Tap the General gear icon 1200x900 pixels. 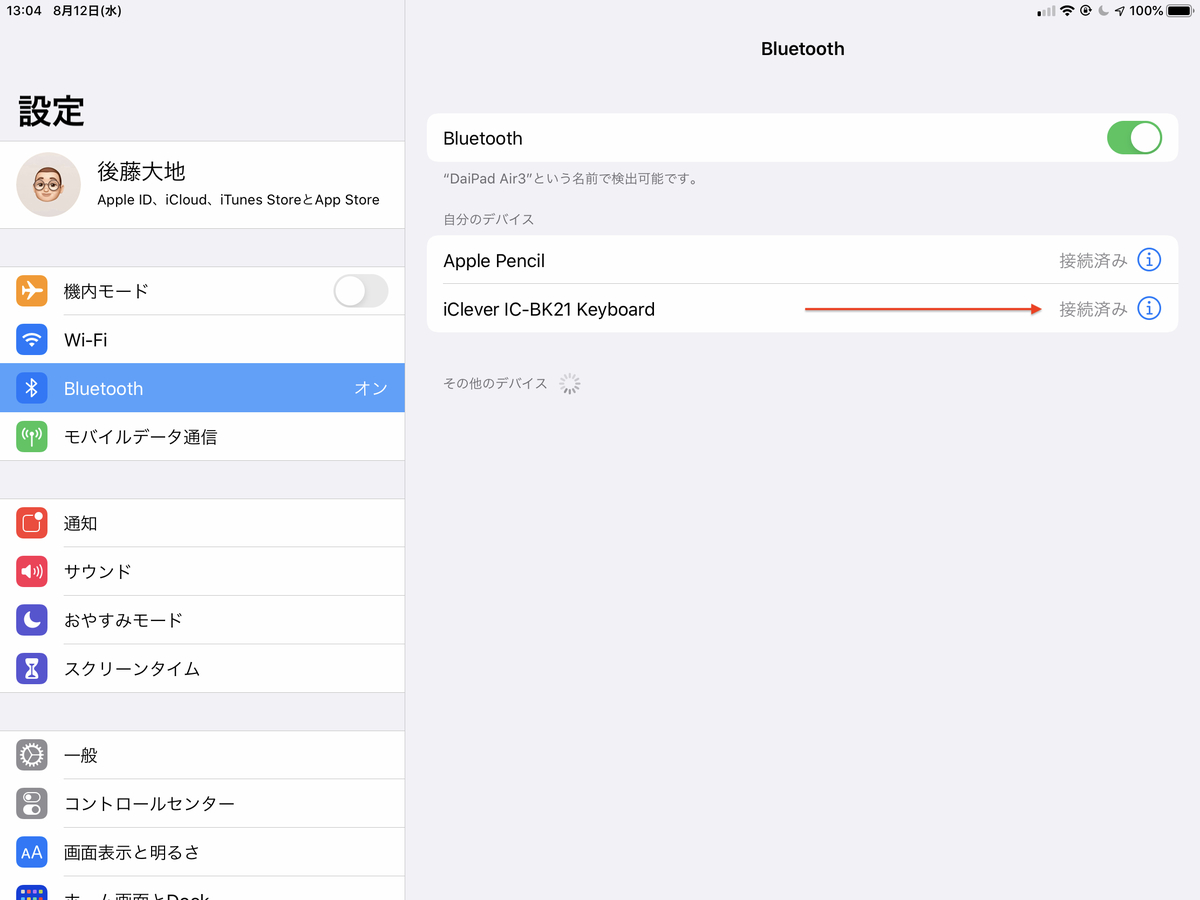point(32,755)
